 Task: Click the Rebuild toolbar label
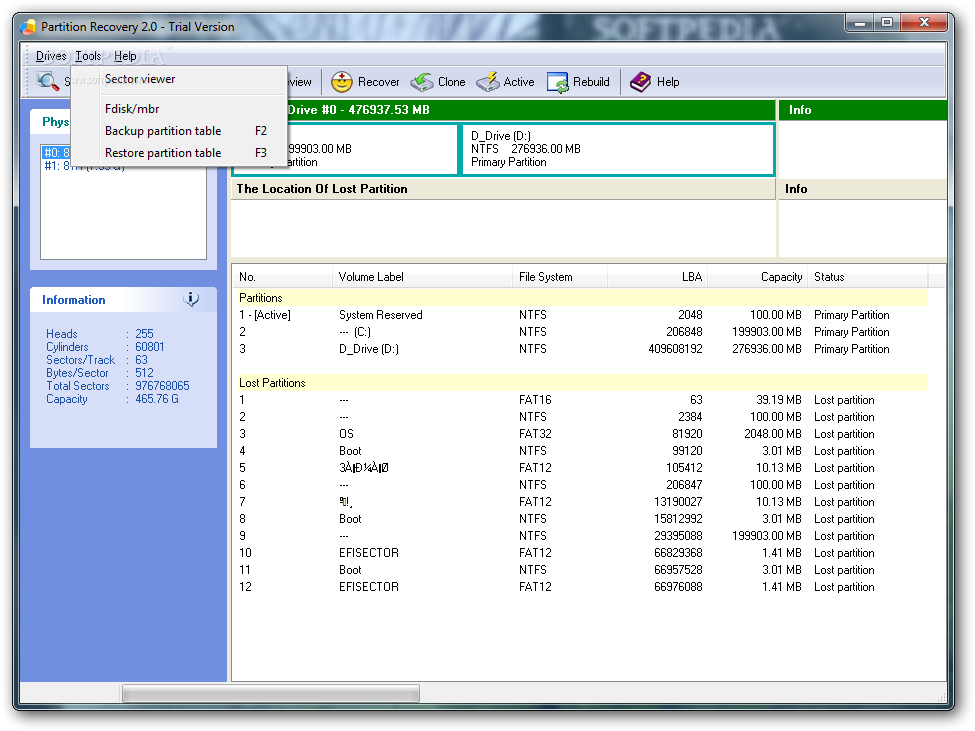point(591,82)
